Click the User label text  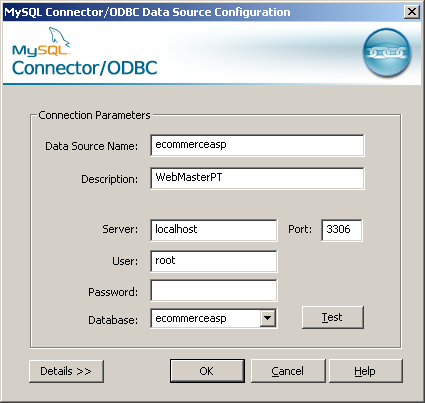(x=125, y=261)
